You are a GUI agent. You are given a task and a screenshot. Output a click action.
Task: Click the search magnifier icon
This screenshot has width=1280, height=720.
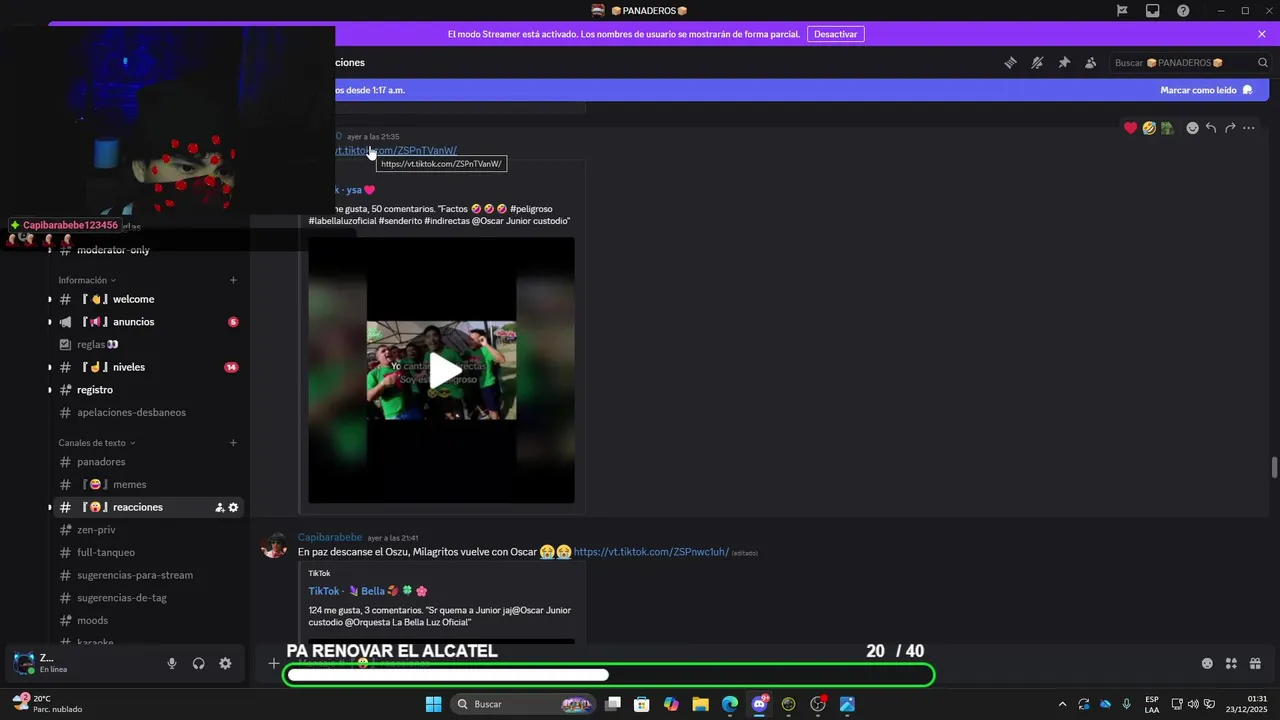tap(1263, 62)
